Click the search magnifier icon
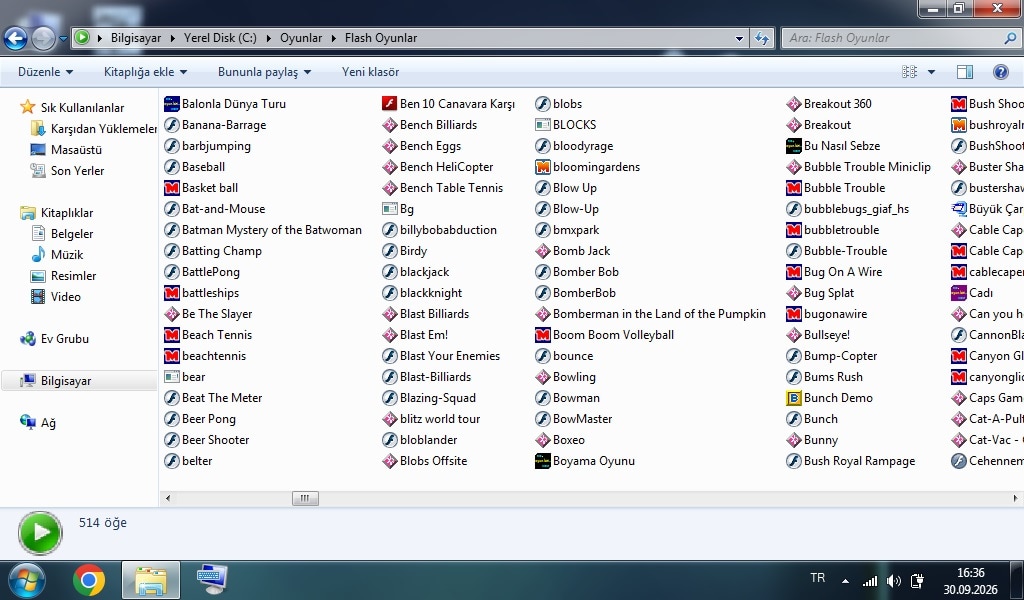The image size is (1024, 600). click(1010, 38)
